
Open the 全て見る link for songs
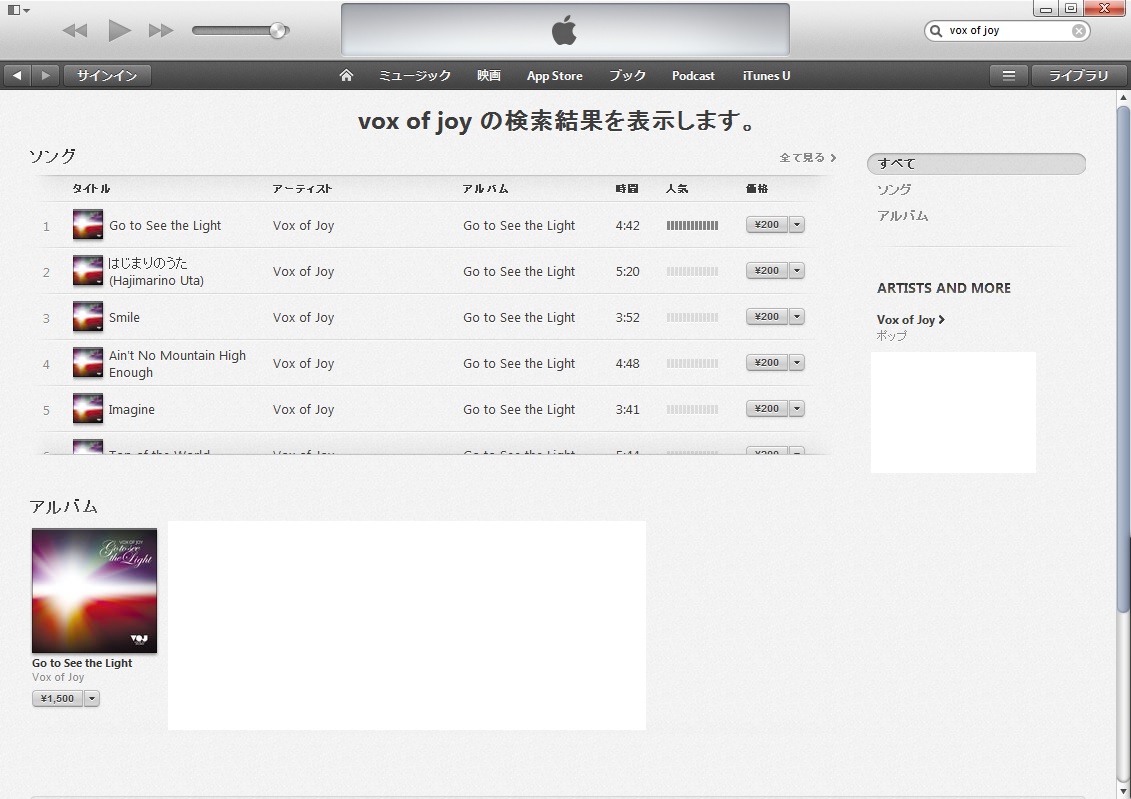(807, 158)
